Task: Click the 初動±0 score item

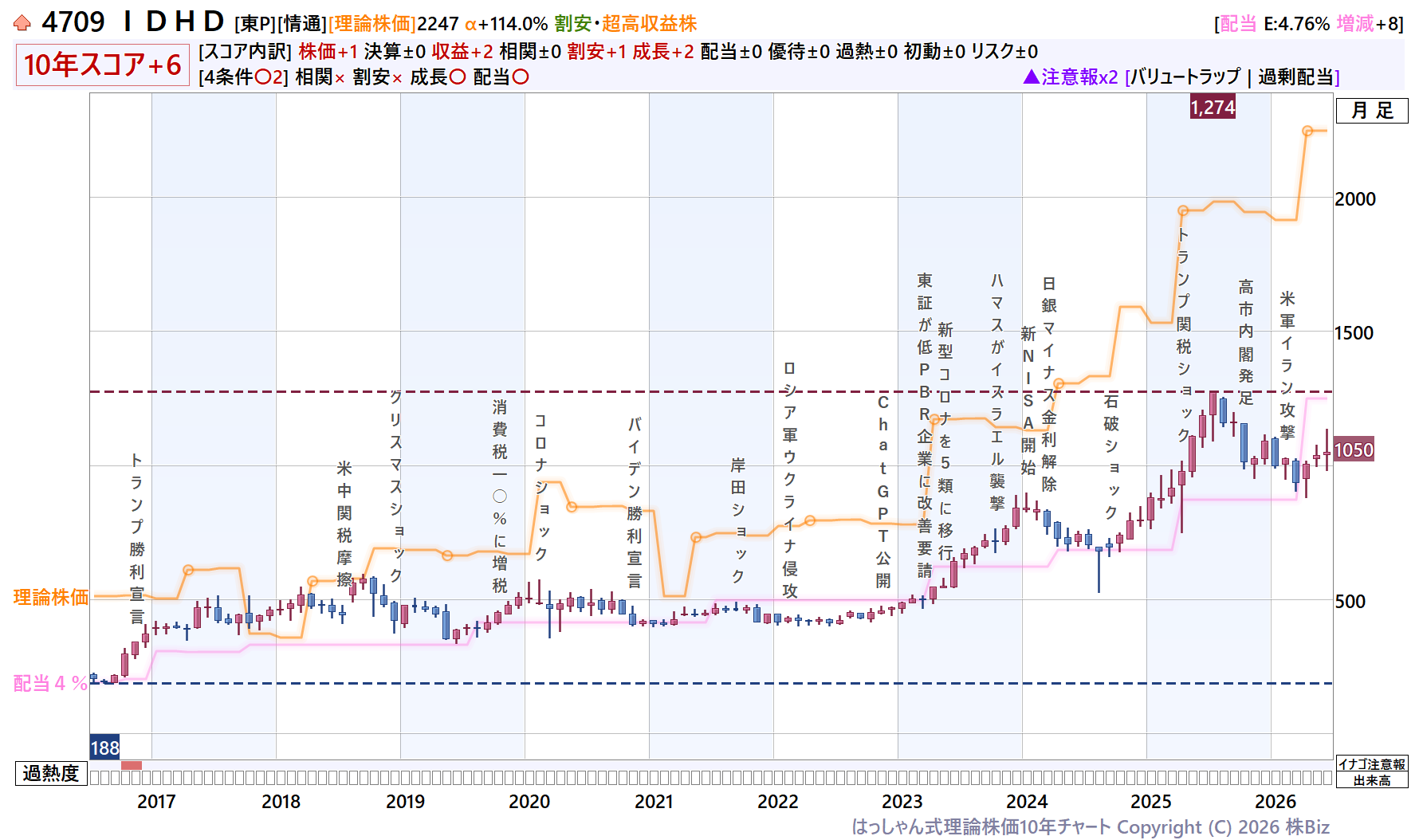Action: point(934,51)
